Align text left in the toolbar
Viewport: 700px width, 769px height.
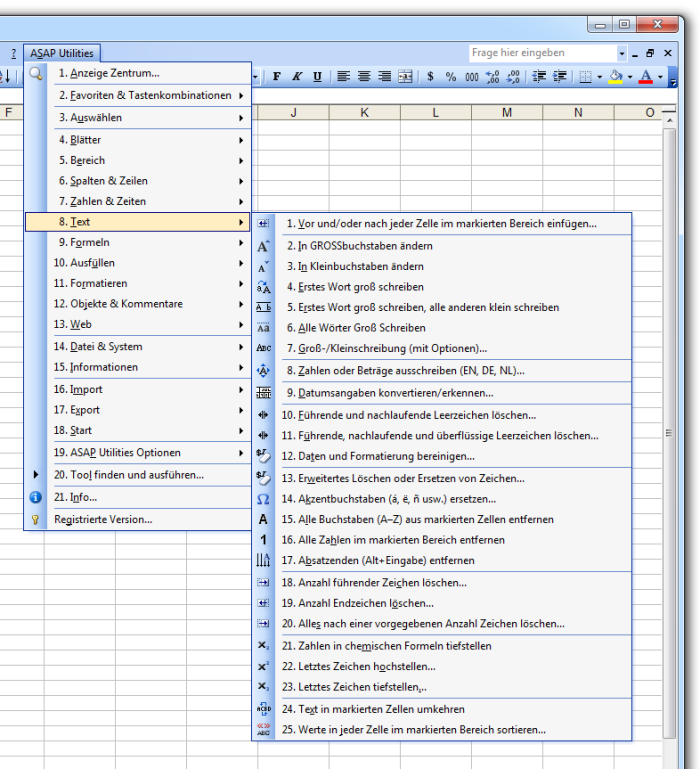coord(343,76)
